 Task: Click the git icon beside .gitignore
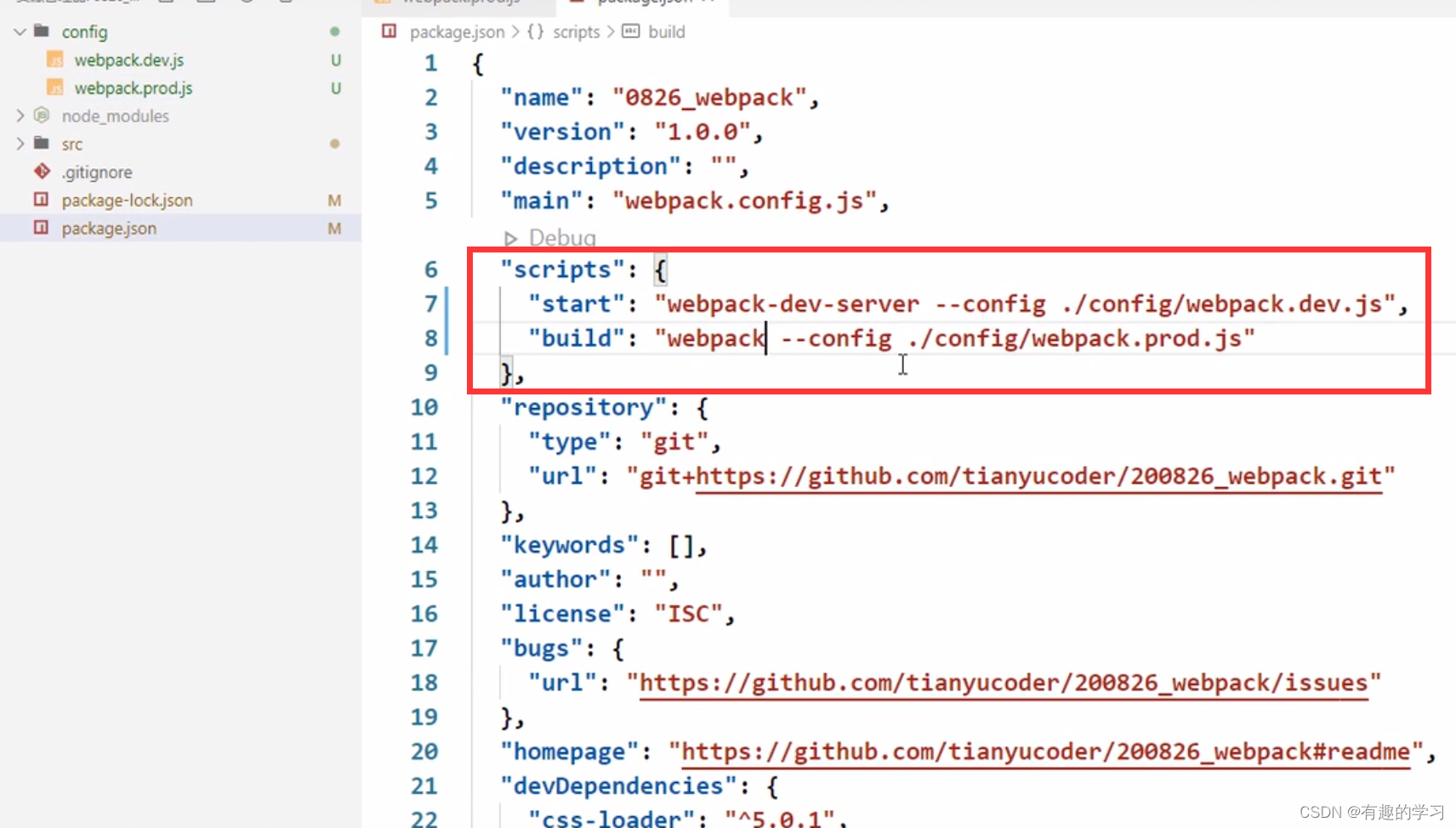tap(42, 172)
